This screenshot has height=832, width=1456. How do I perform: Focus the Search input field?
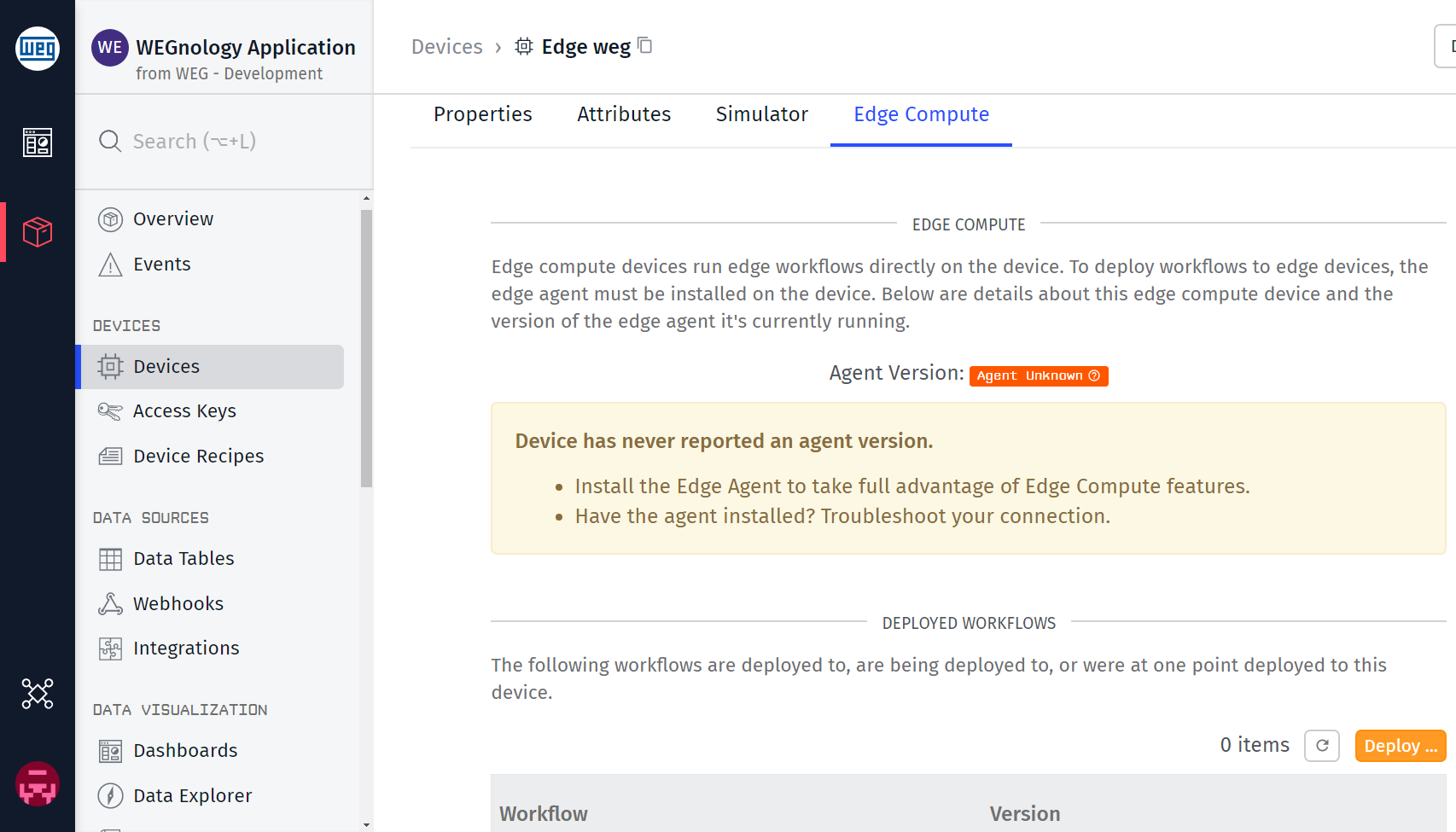tap(224, 142)
